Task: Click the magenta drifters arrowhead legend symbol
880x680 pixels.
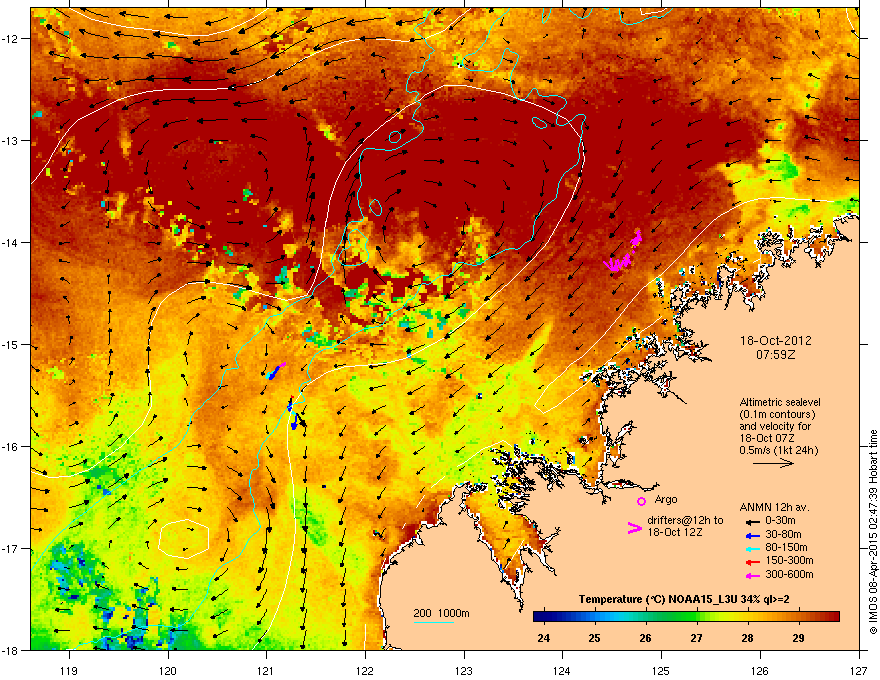Action: tap(634, 527)
